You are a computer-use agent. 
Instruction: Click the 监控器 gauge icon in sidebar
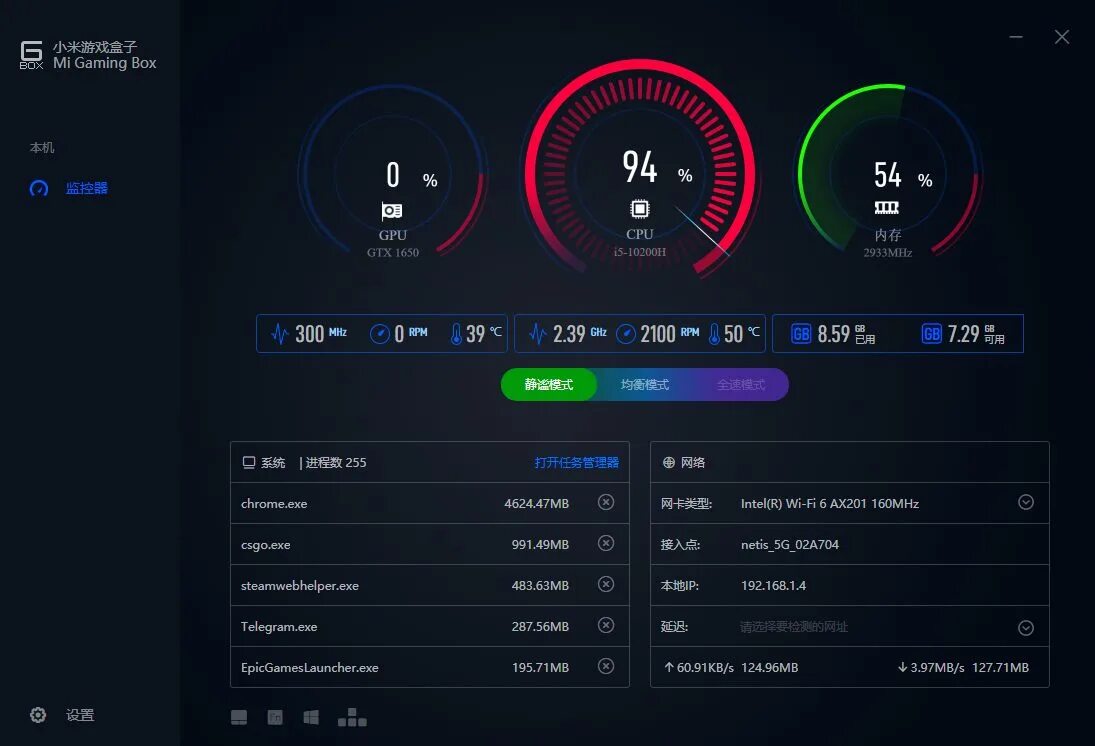tap(38, 188)
